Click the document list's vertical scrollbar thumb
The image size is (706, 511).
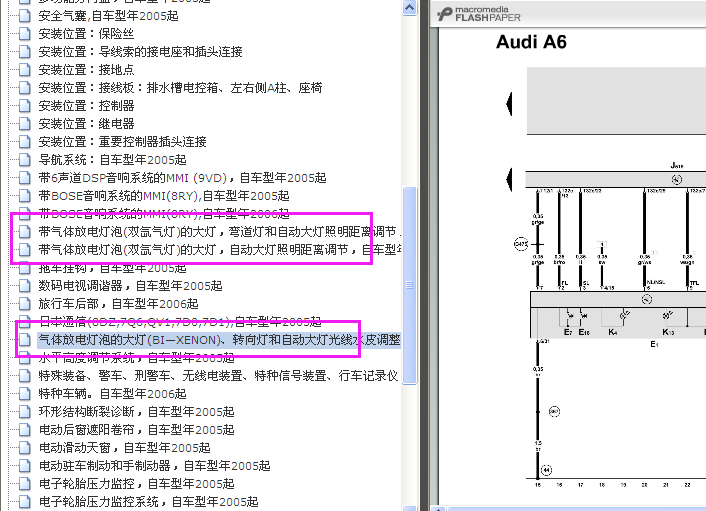[x=409, y=285]
